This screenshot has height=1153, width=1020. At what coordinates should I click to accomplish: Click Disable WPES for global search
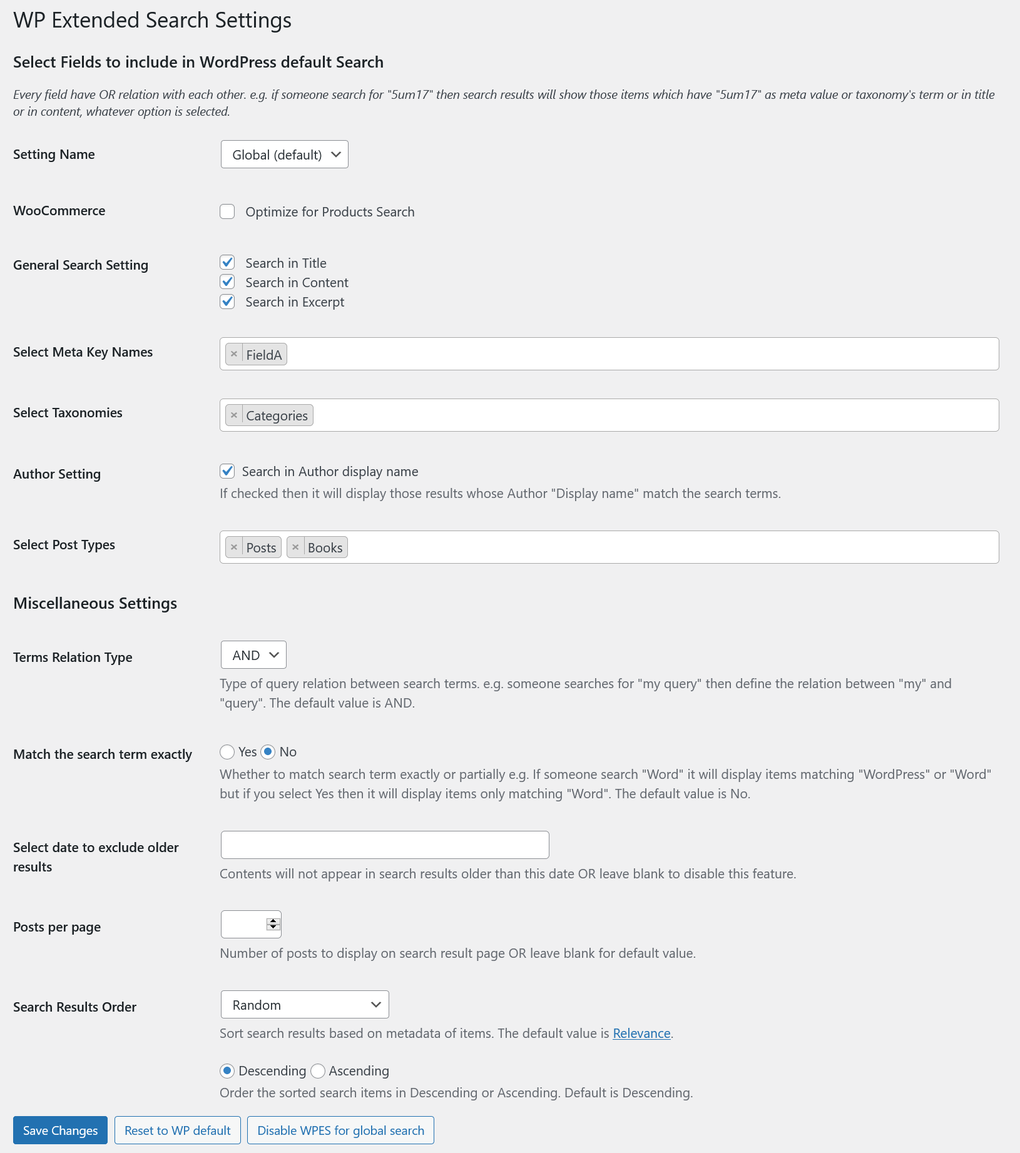point(340,1130)
